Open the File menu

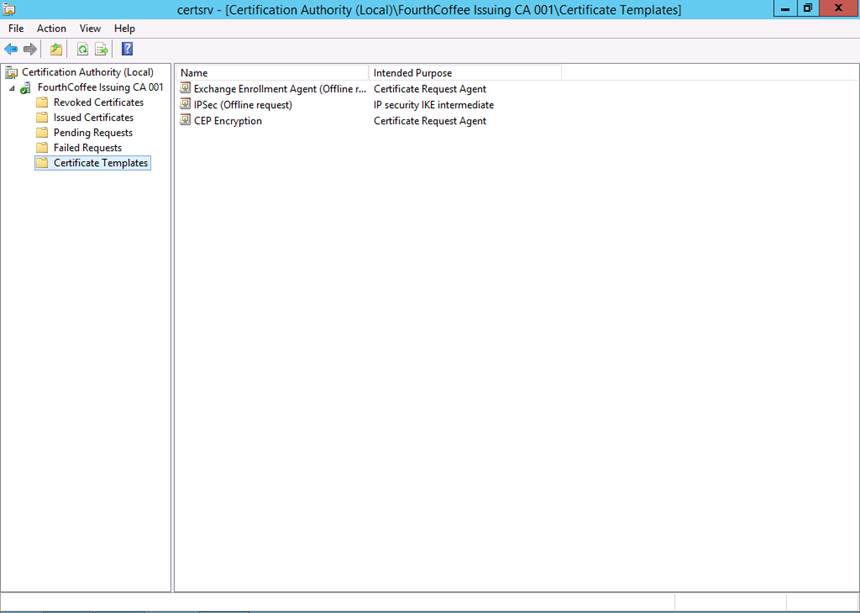(x=16, y=29)
